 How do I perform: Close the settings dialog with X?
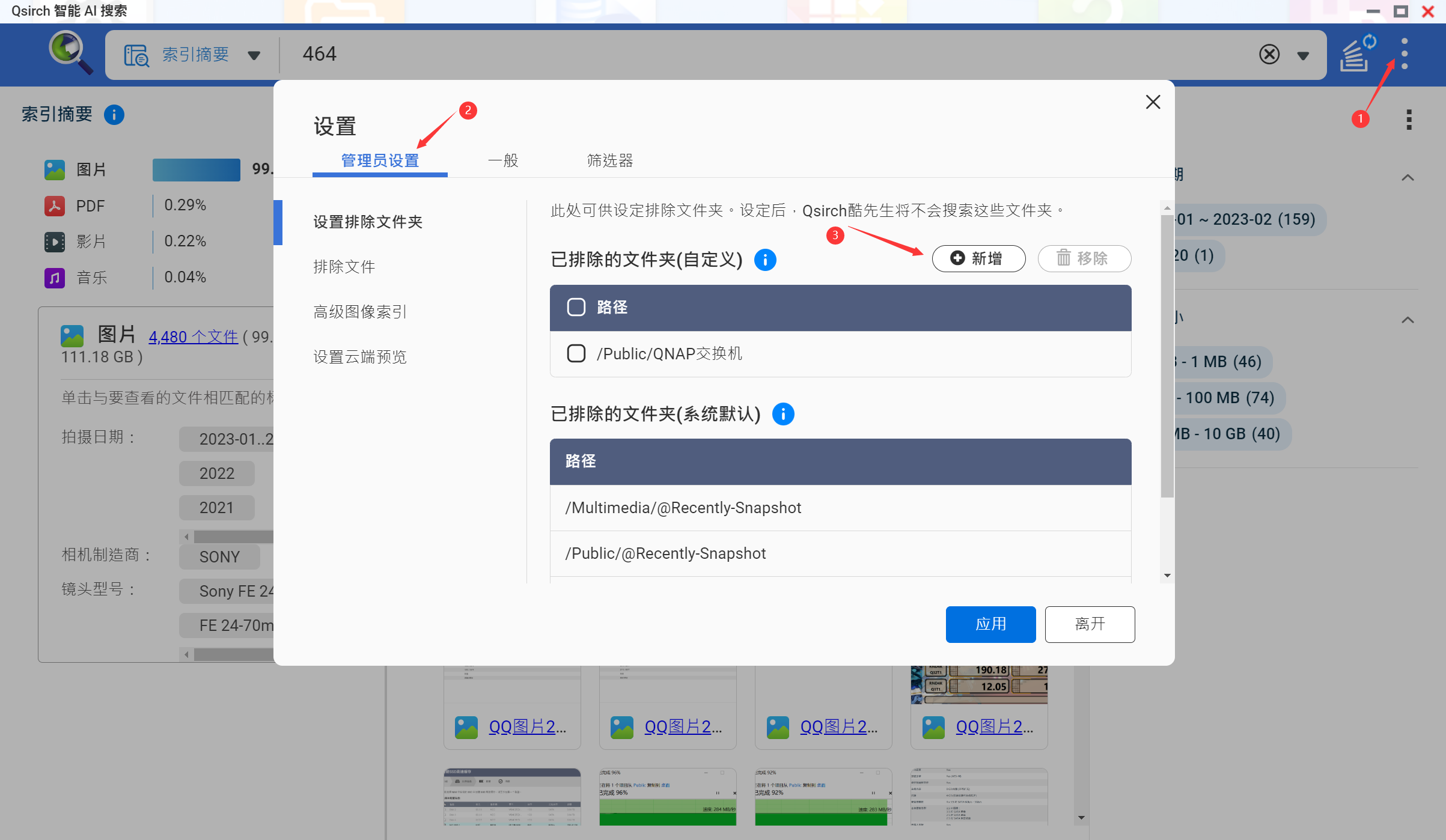(1153, 102)
